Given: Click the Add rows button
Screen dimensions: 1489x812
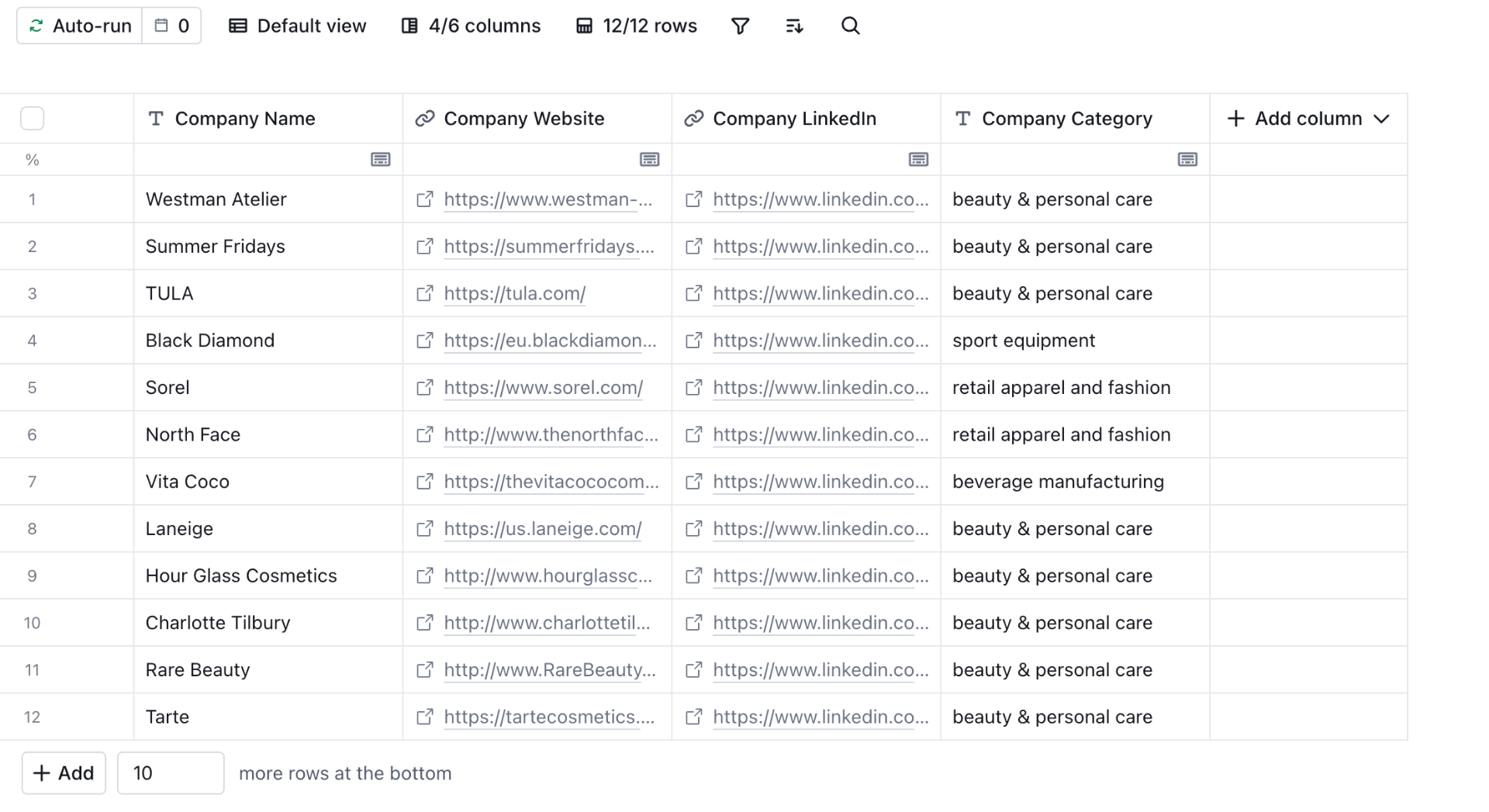Looking at the screenshot, I should 64,773.
